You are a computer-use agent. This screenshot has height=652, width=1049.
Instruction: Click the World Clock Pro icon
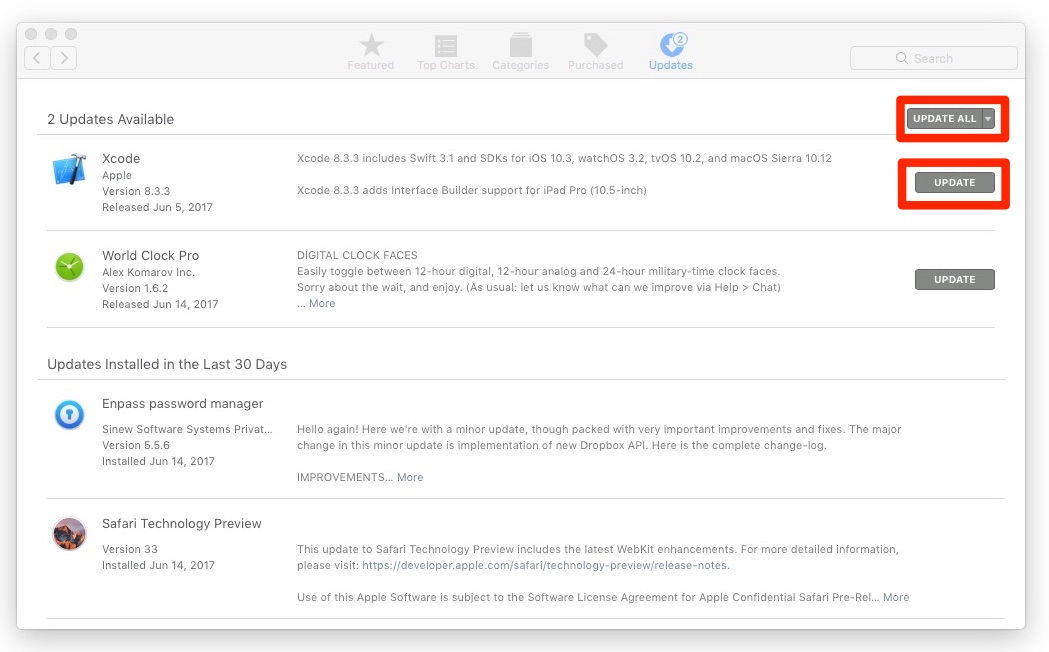coord(69,266)
